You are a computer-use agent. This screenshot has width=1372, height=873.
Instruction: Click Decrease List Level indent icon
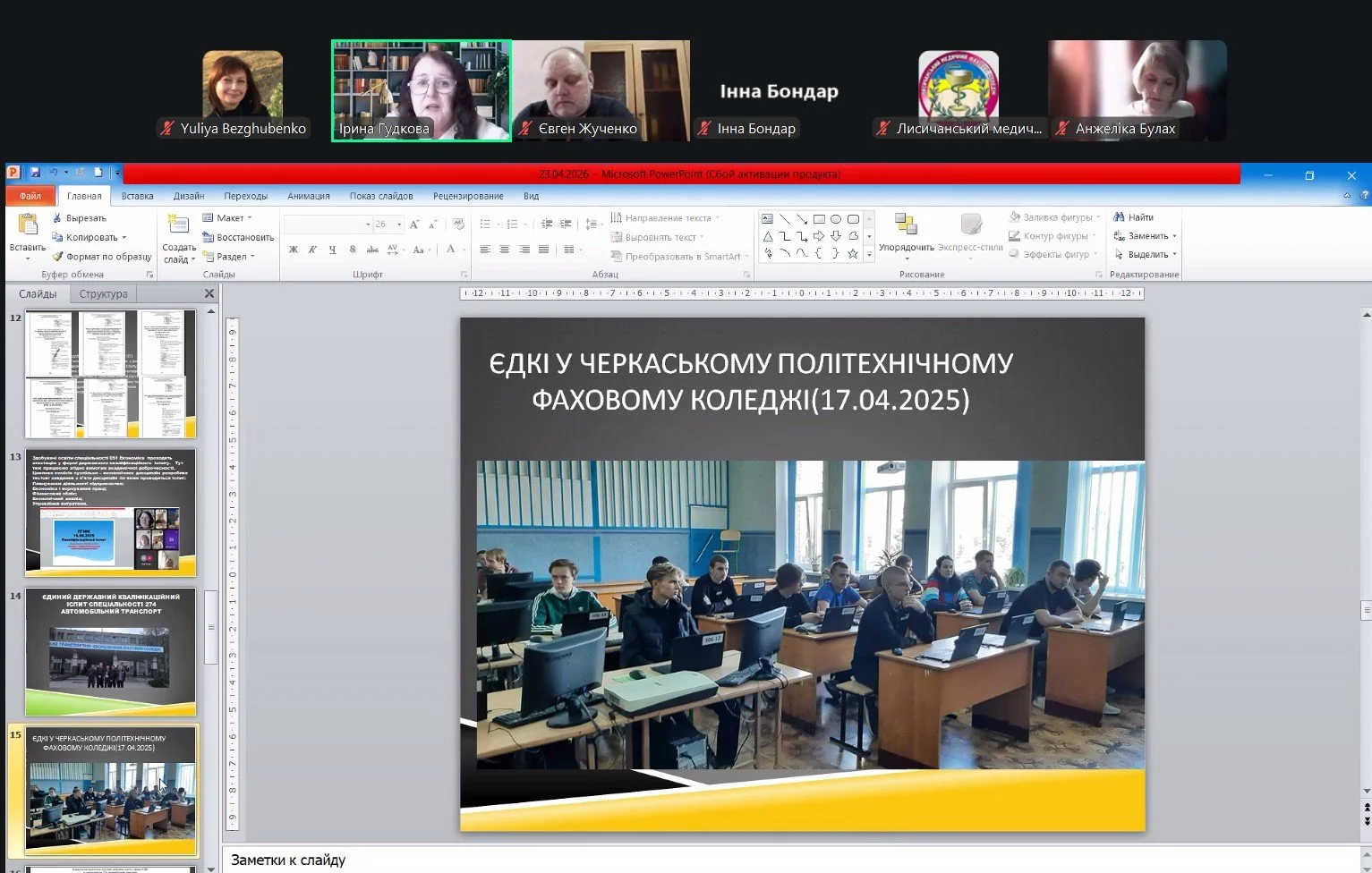546,224
